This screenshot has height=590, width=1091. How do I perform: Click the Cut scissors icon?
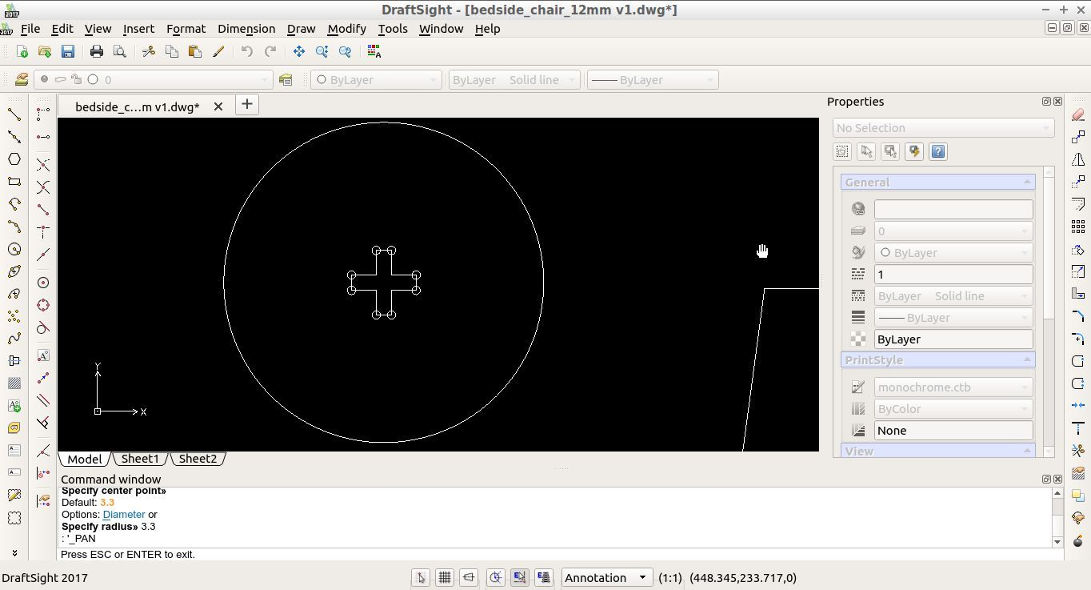[x=148, y=51]
